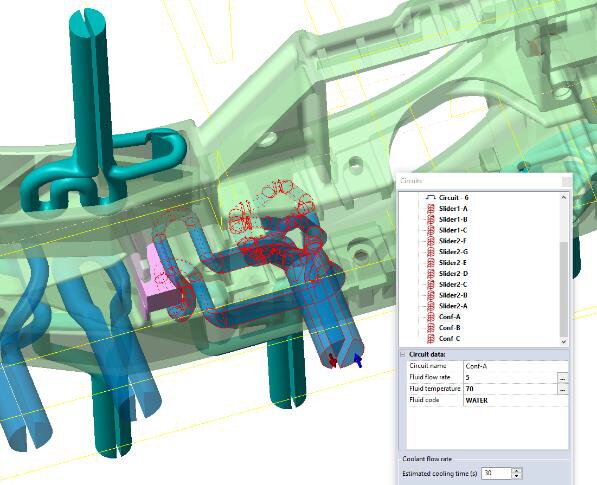Click the Conf-C coil icon
The height and width of the screenshot is (485, 597).
431,338
